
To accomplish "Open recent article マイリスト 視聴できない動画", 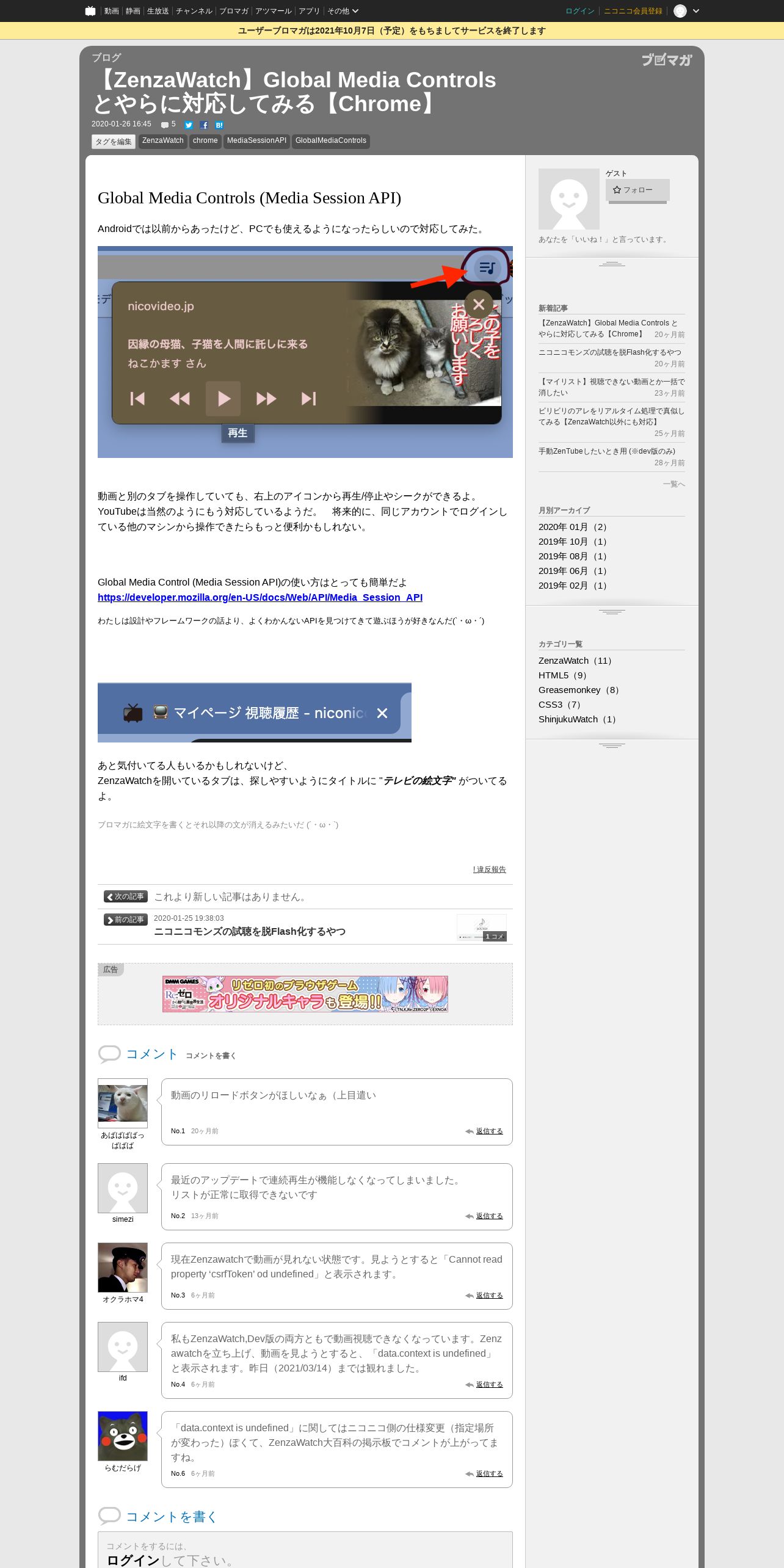I will pyautogui.click(x=611, y=387).
